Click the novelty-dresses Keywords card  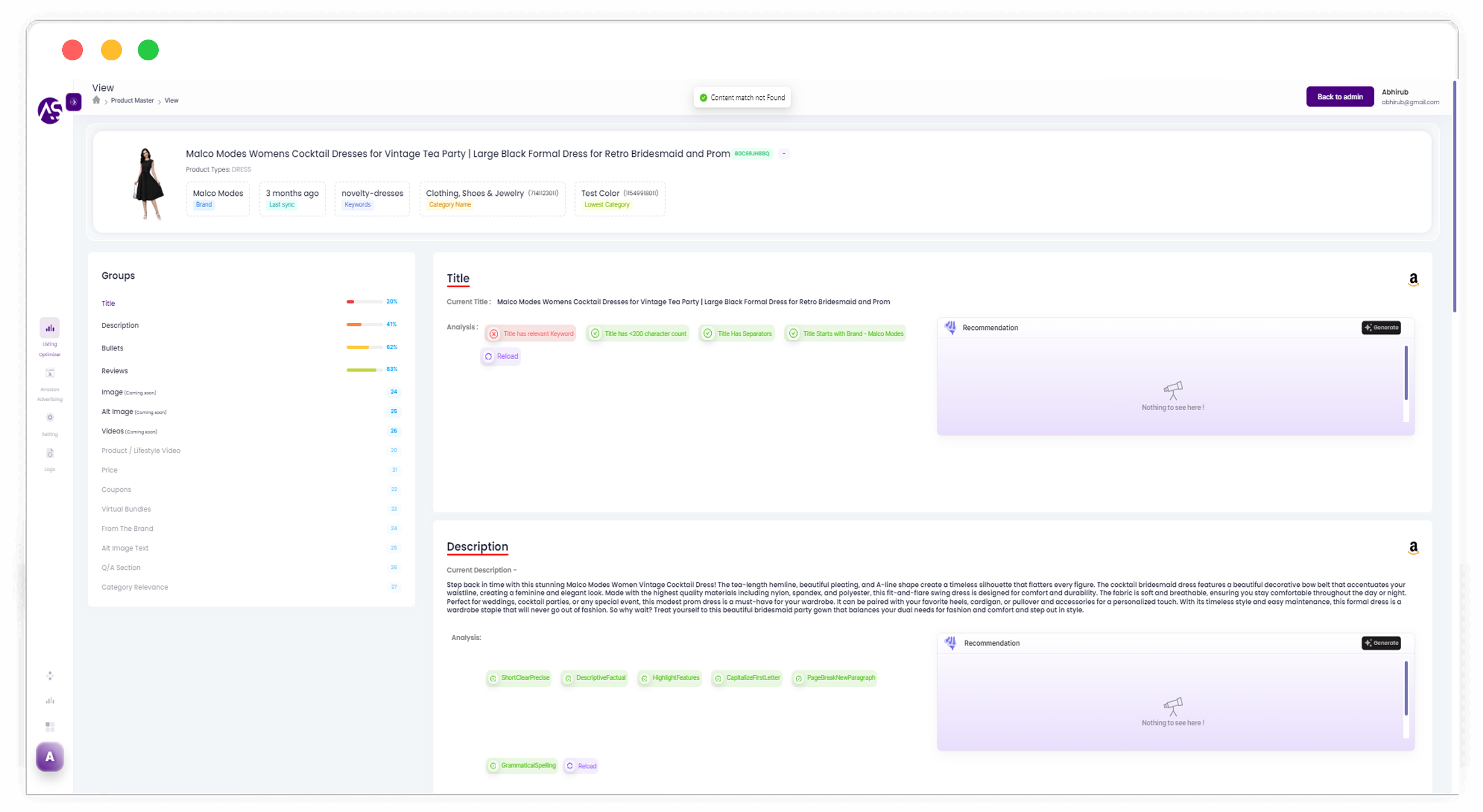point(372,199)
